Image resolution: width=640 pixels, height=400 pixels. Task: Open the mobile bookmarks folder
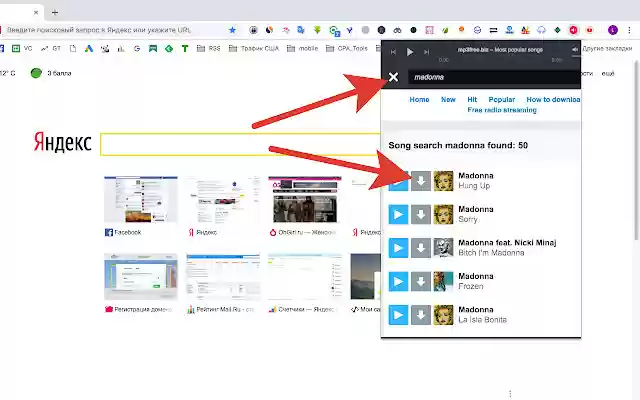302,49
